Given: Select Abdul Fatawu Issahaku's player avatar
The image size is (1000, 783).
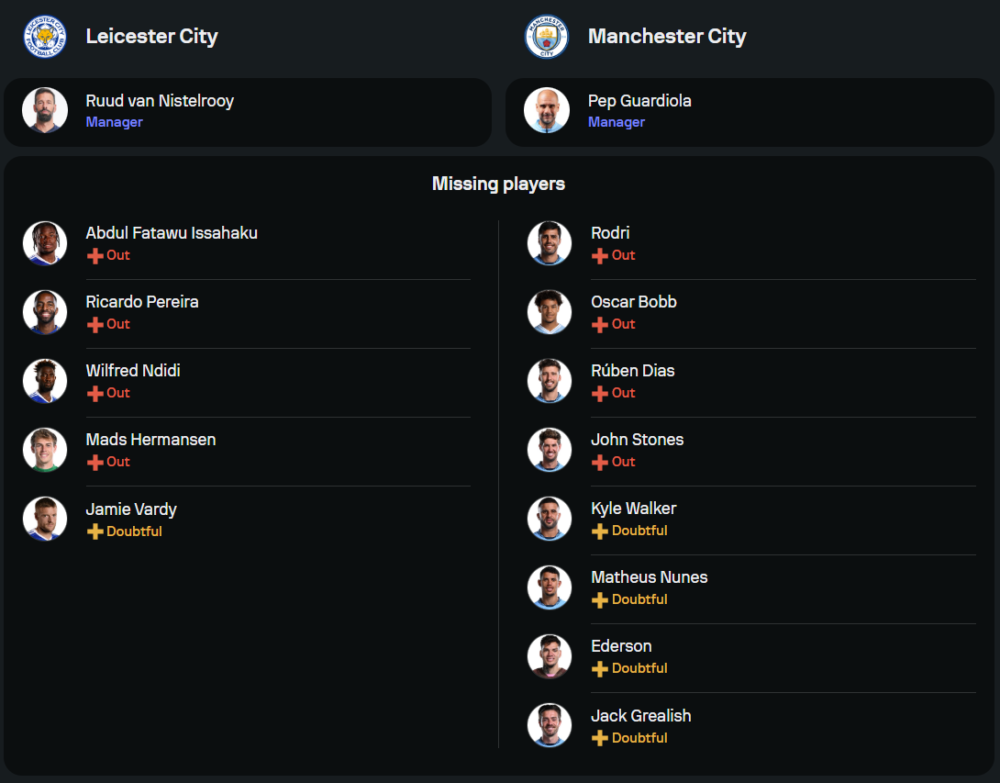Looking at the screenshot, I should 45,243.
